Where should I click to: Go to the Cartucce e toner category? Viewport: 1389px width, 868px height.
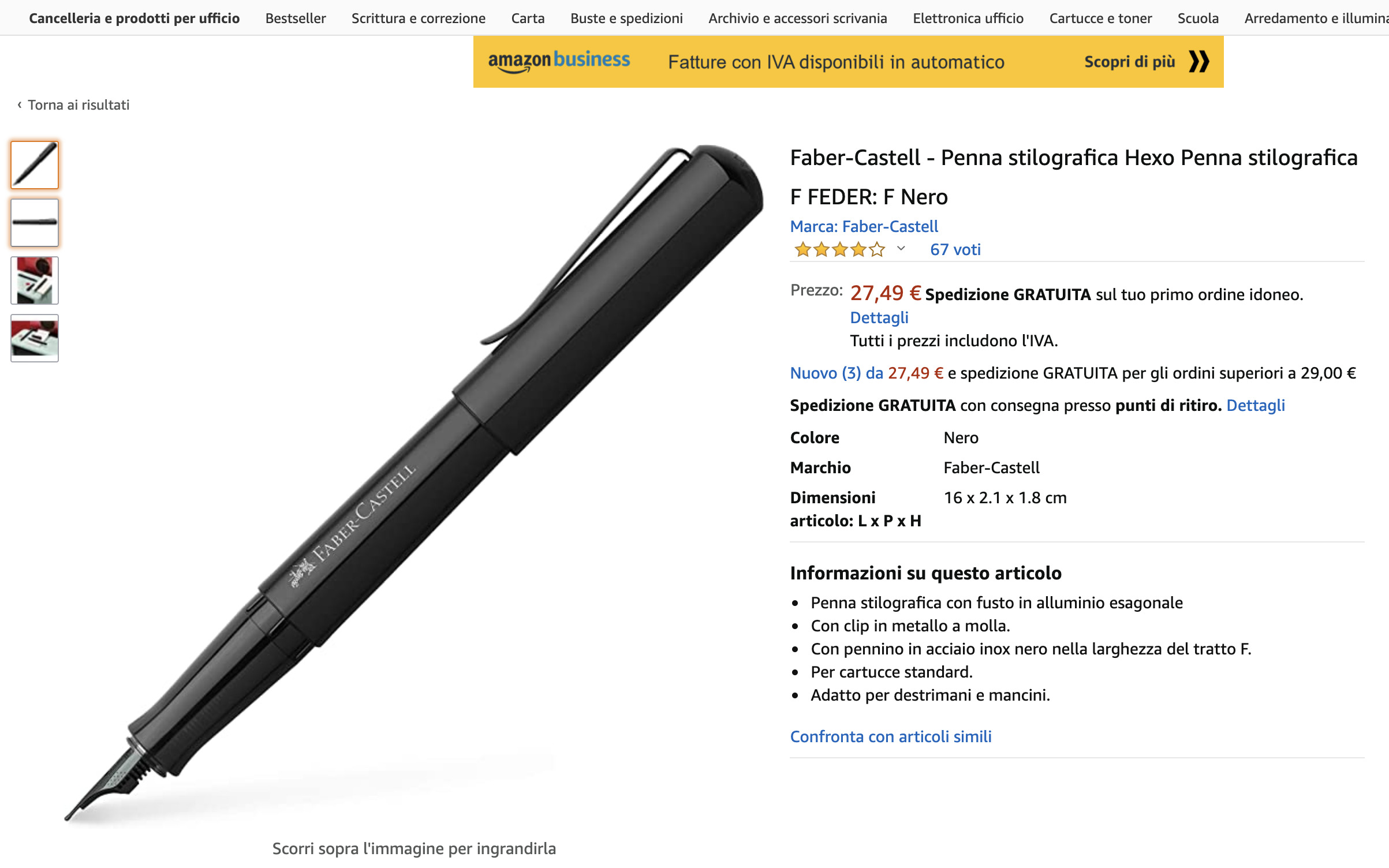point(1100,18)
